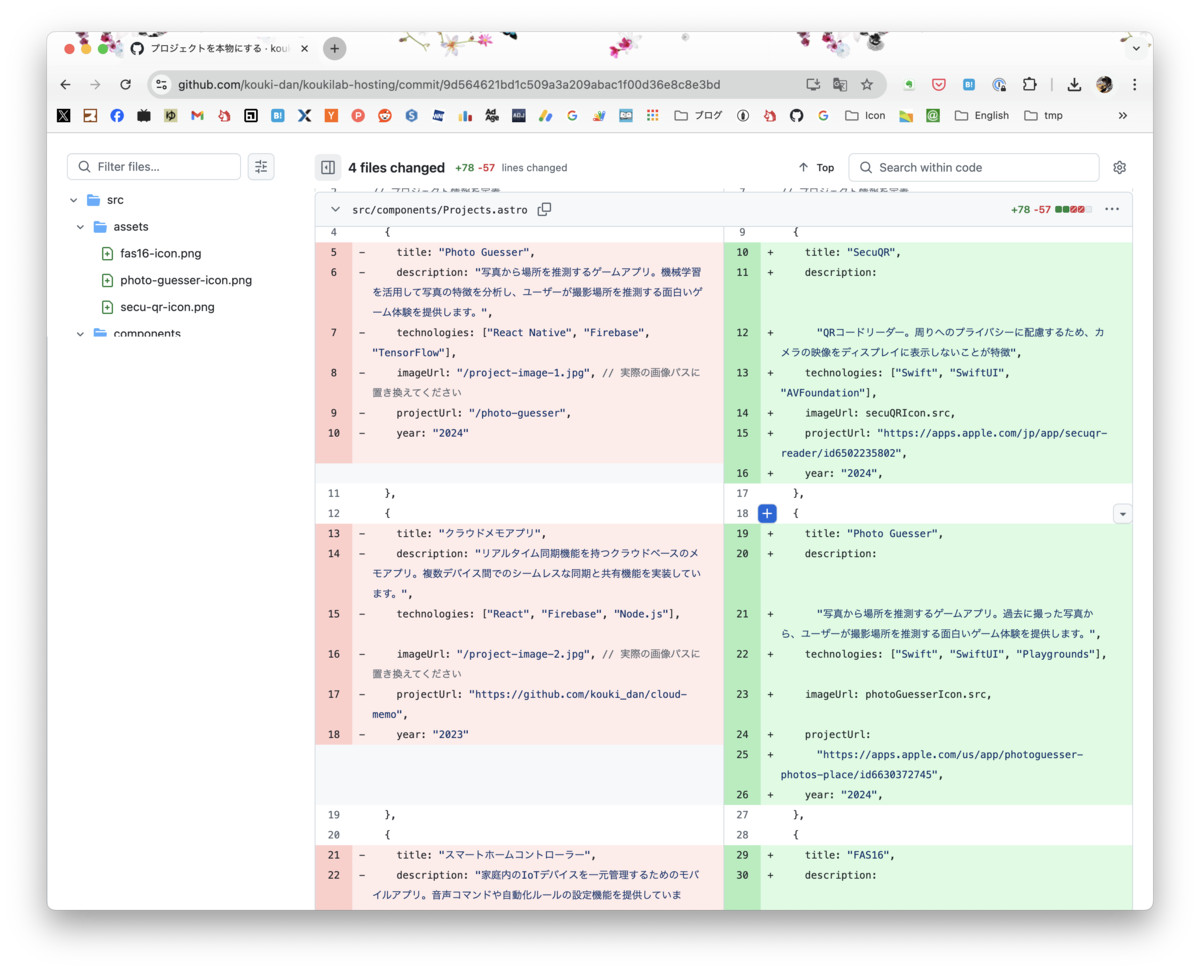
Task: Click the Filter files input
Action: click(154, 167)
